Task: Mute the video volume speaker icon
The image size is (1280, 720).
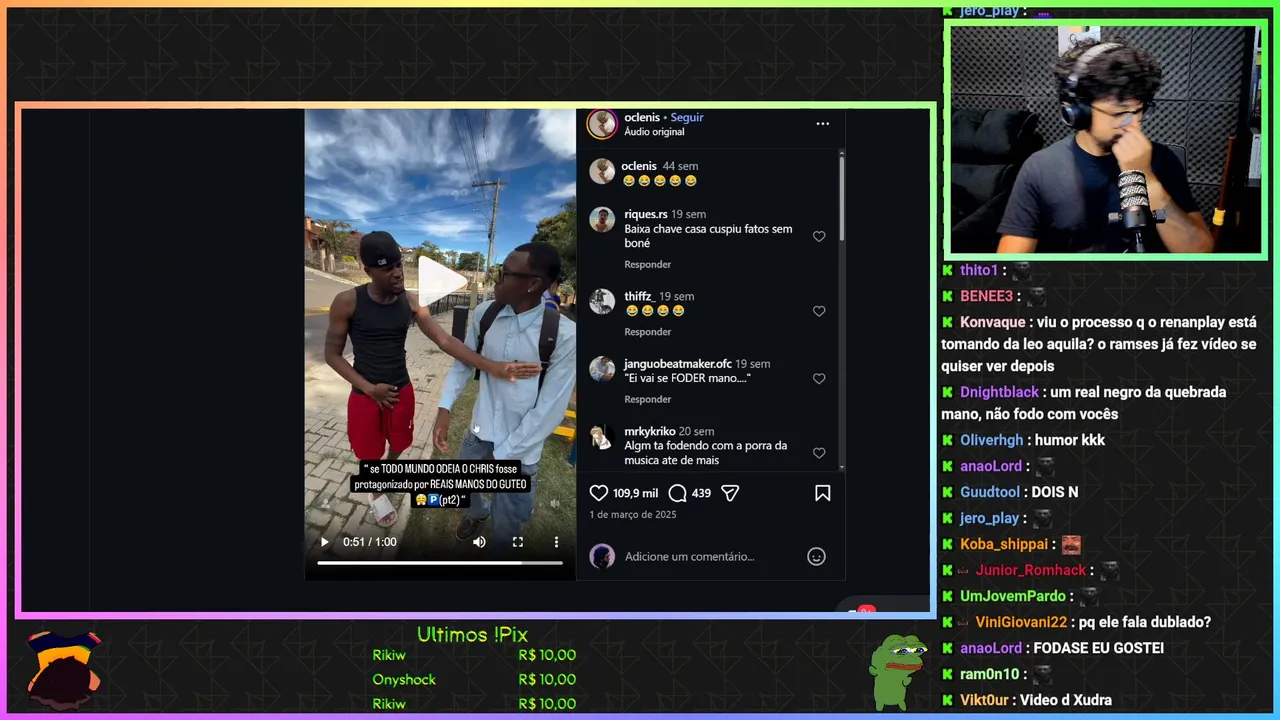Action: [479, 542]
